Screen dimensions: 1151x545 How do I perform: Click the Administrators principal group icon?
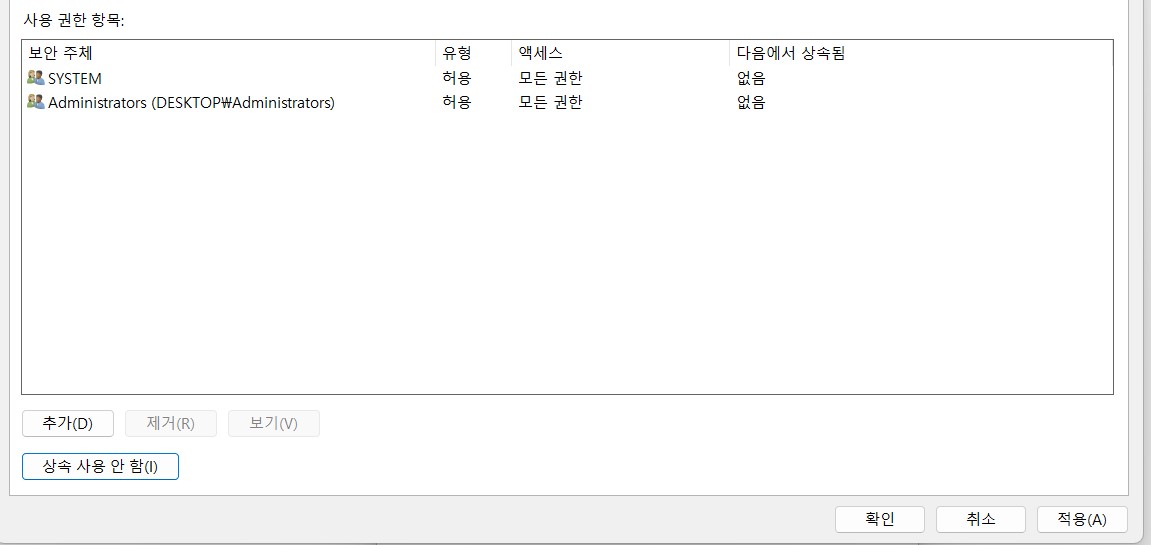click(36, 101)
